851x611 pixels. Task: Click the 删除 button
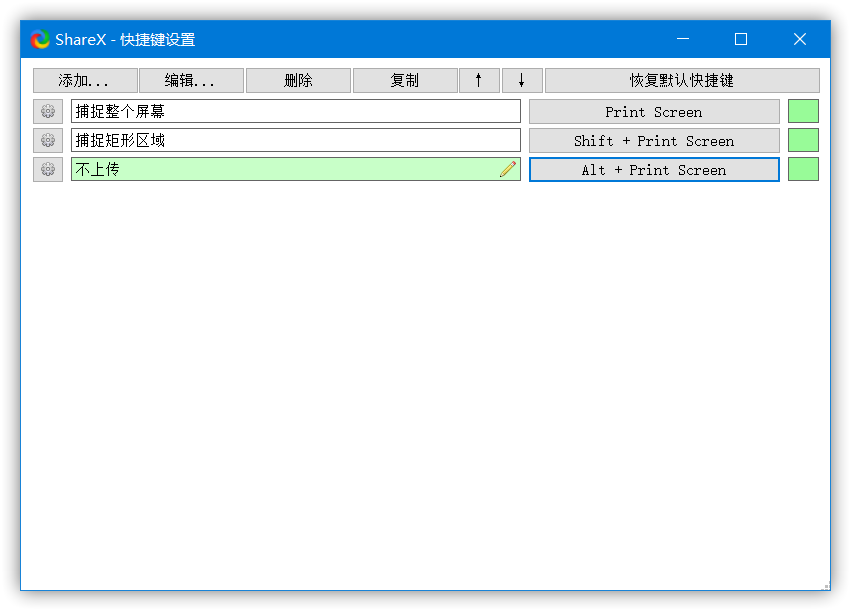(298, 80)
